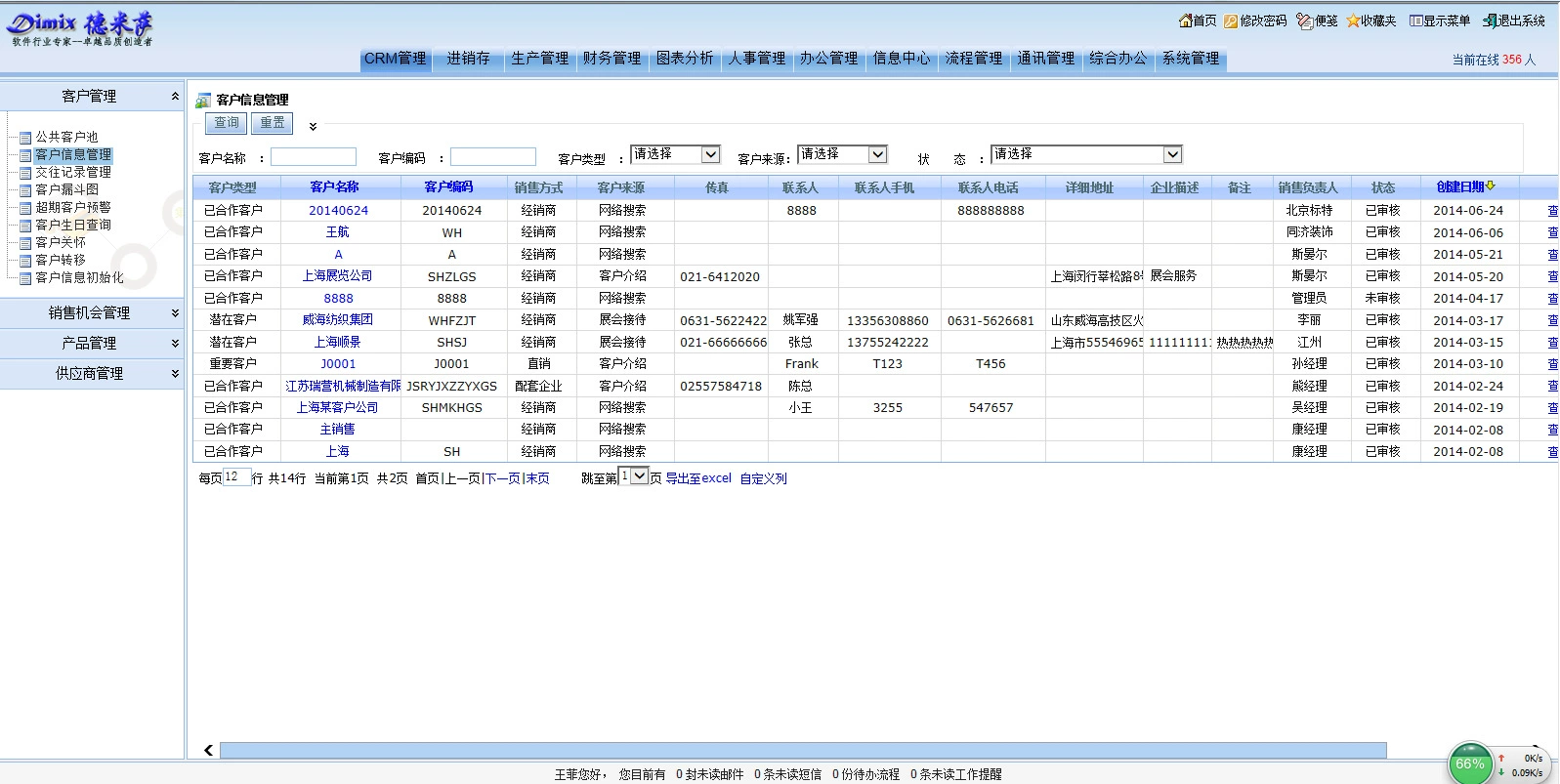
Task: Open 交往记录管理 in the sidebar
Action: coord(73,172)
